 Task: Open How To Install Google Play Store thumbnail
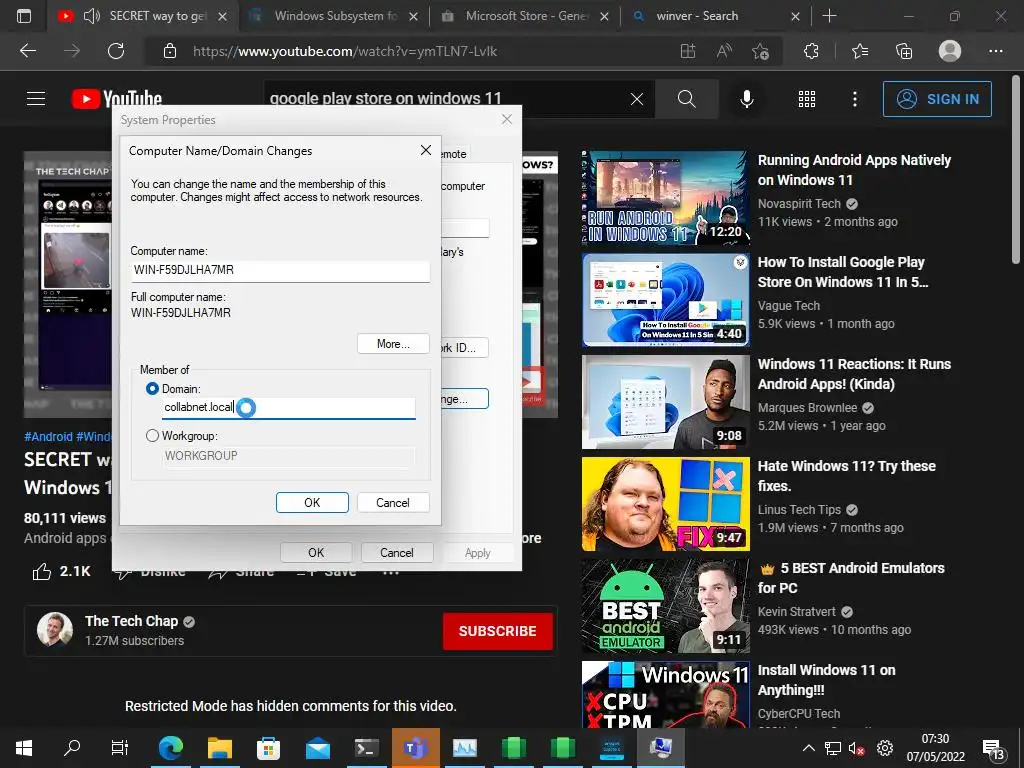665,300
